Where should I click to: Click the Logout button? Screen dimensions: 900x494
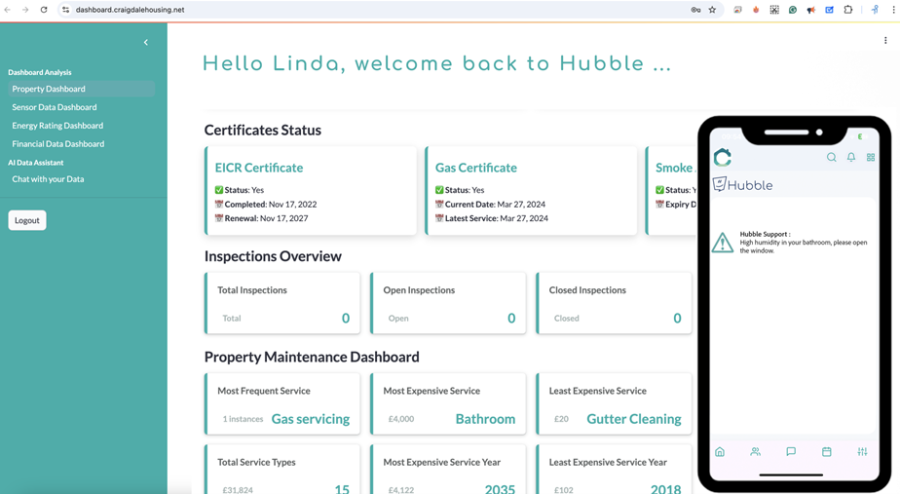[x=27, y=220]
